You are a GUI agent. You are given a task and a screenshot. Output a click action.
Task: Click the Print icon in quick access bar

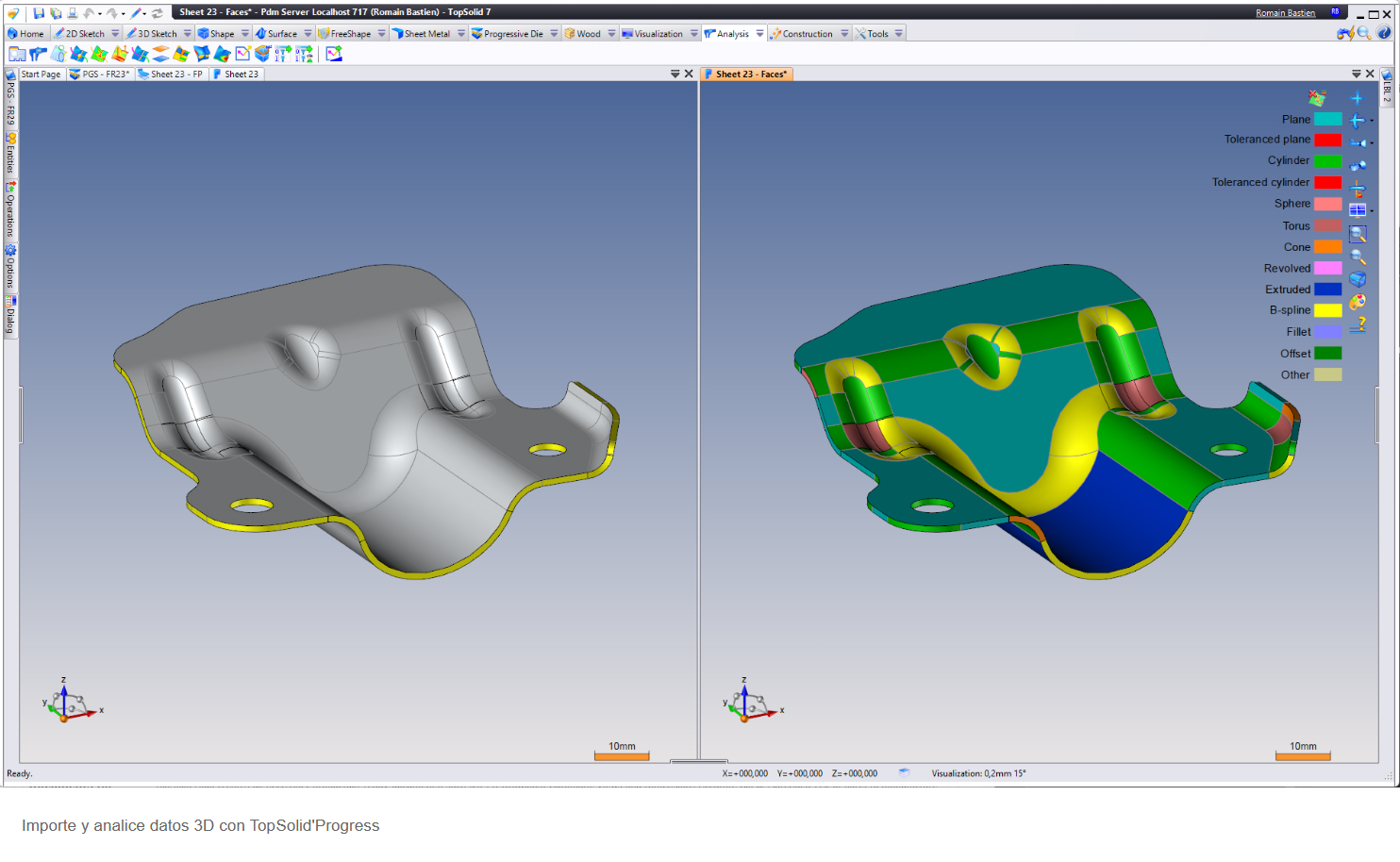click(72, 13)
